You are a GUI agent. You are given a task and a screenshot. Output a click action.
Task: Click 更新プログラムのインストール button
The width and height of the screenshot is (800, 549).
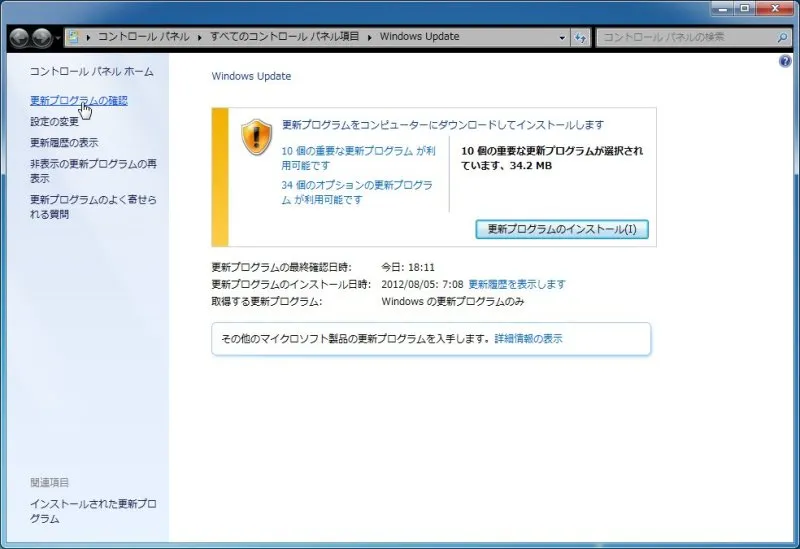point(561,229)
